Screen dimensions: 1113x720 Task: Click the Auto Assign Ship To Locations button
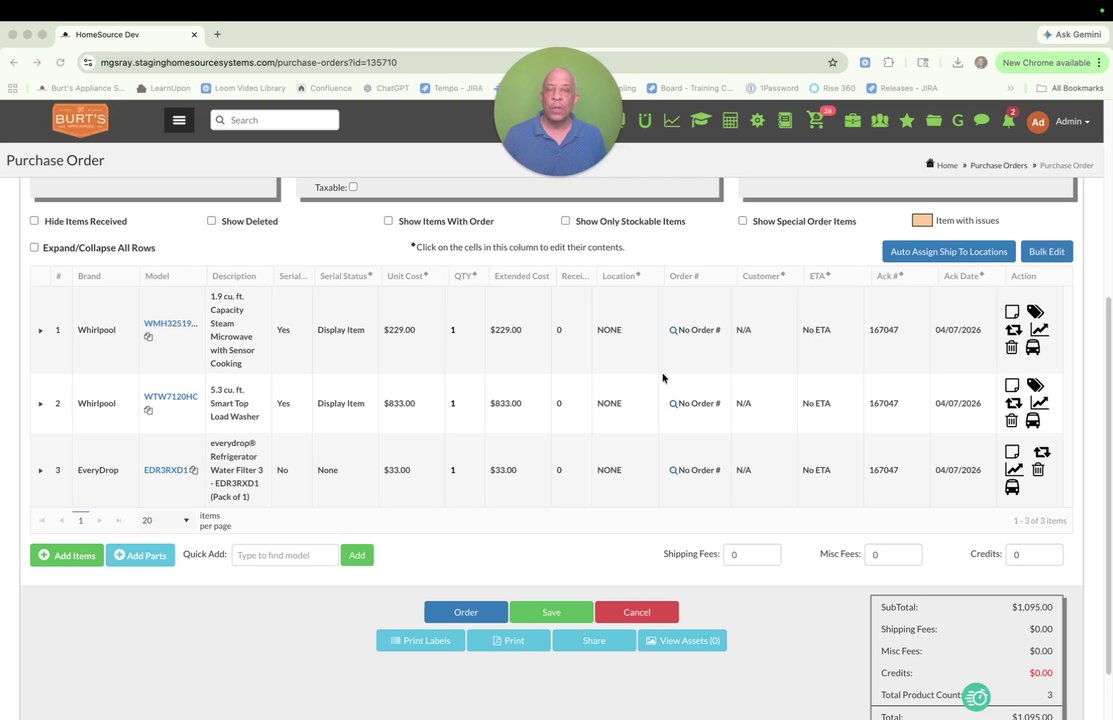948,251
